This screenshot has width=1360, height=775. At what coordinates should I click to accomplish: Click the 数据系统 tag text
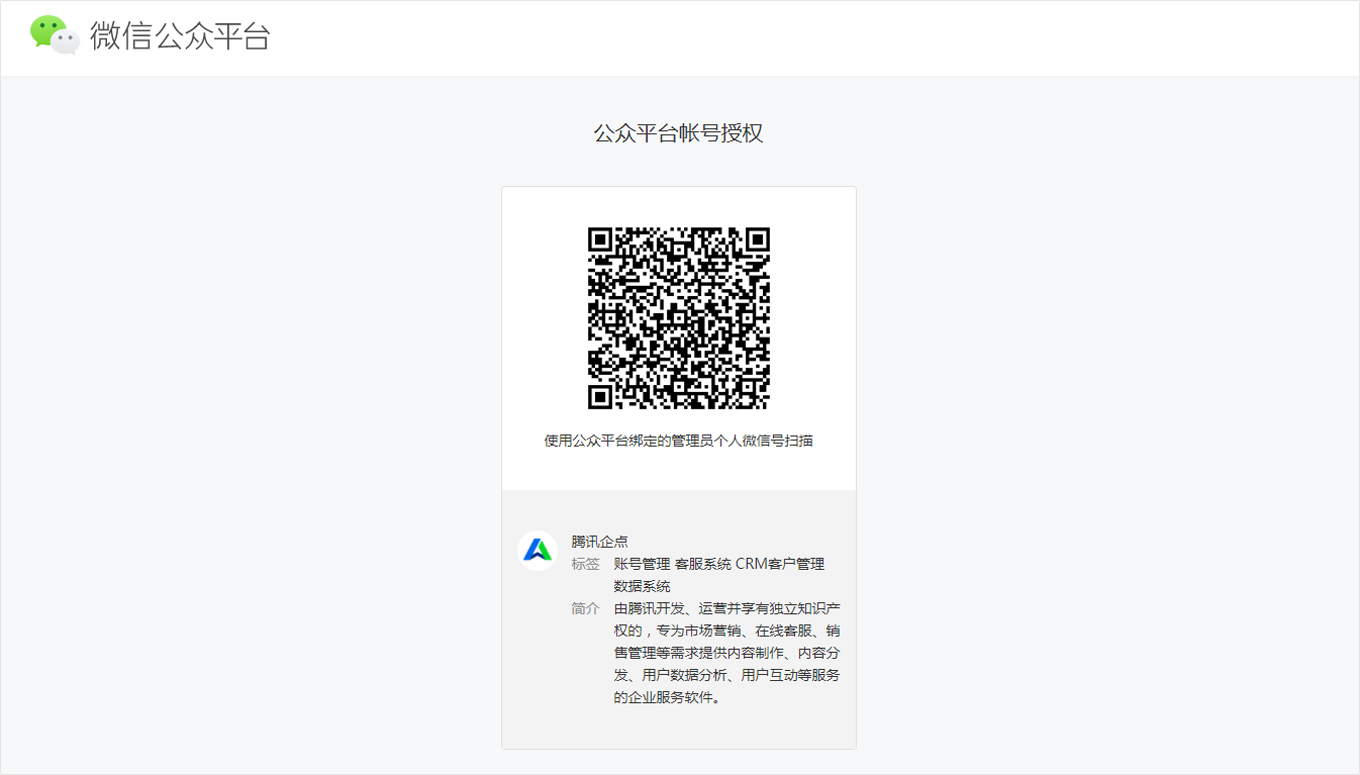(x=642, y=586)
